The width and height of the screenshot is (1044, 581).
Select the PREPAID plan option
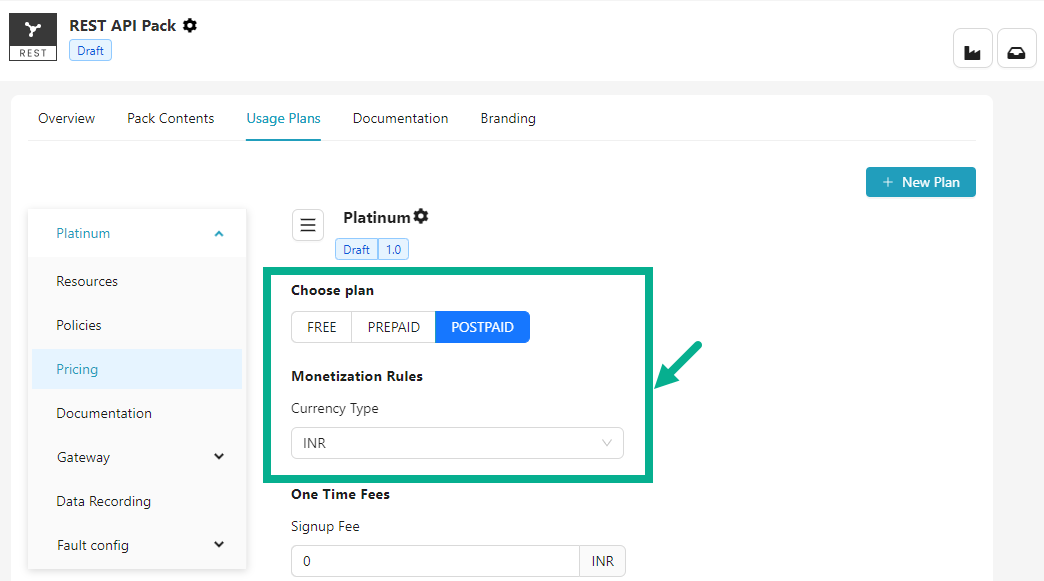[393, 327]
